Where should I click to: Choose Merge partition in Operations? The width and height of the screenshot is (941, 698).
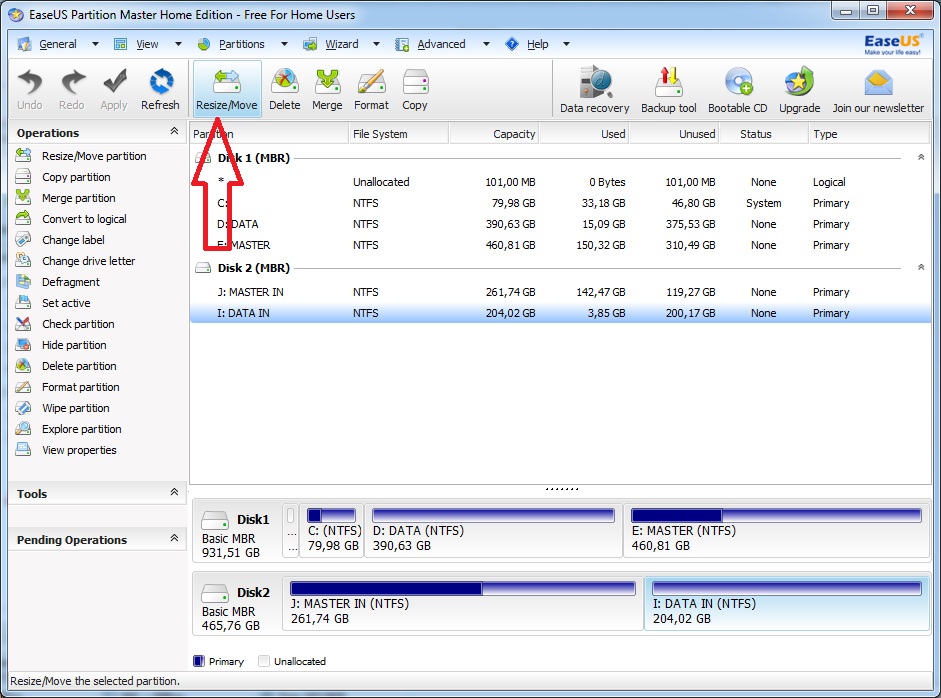pos(65,198)
